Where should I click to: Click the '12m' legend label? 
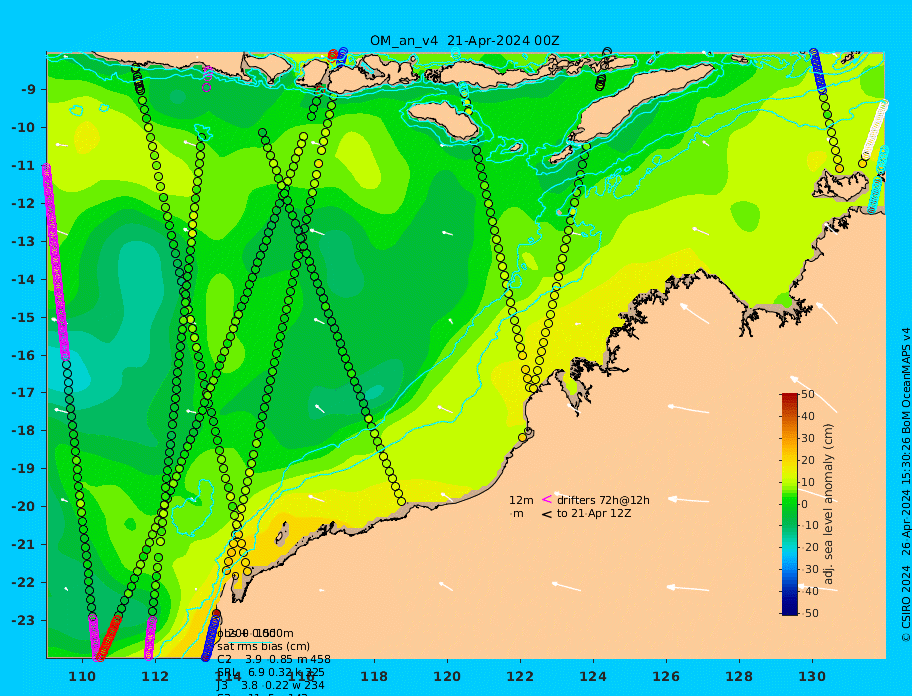(x=521, y=500)
